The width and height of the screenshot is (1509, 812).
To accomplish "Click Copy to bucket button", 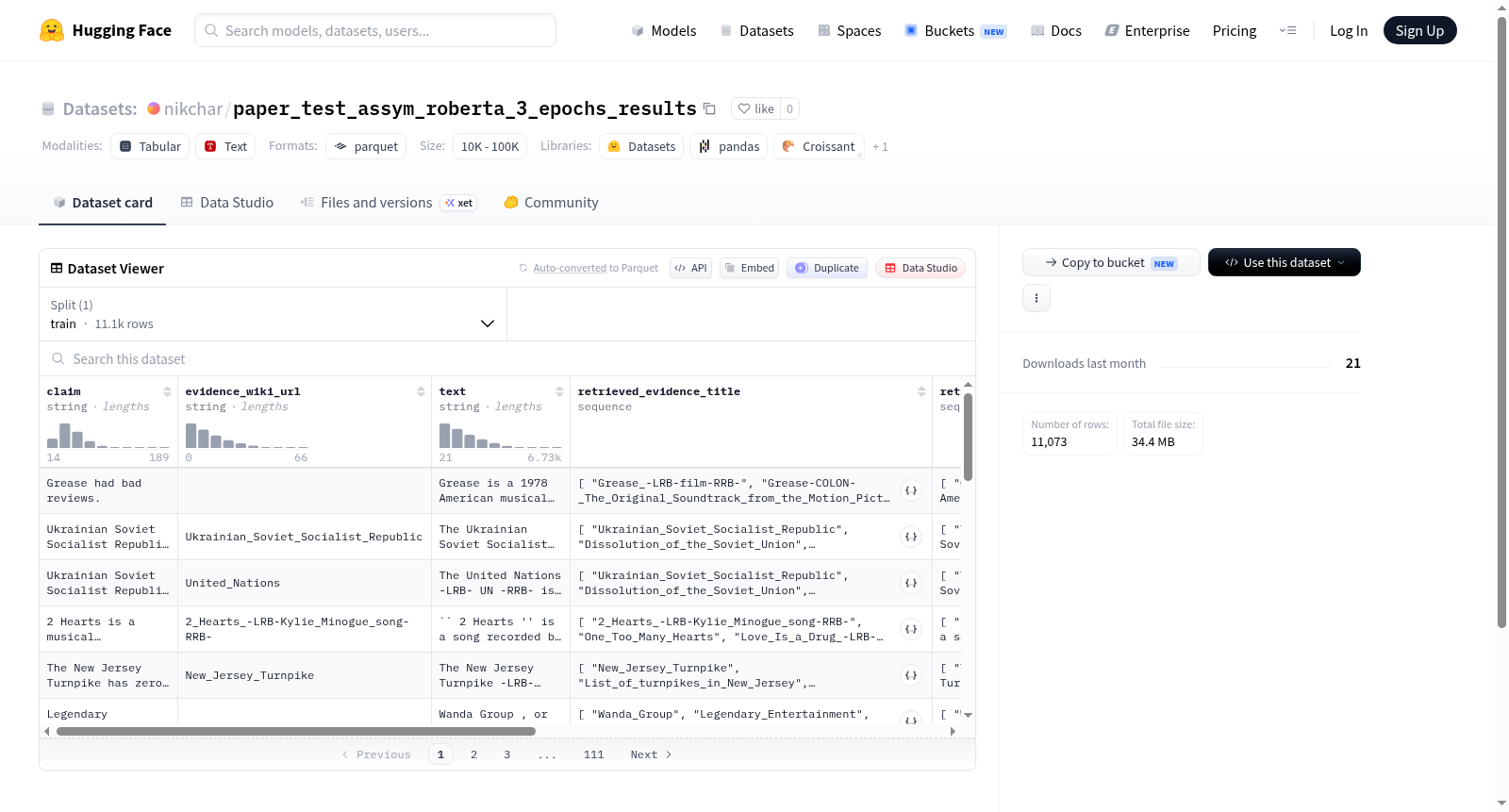I will tap(1111, 262).
